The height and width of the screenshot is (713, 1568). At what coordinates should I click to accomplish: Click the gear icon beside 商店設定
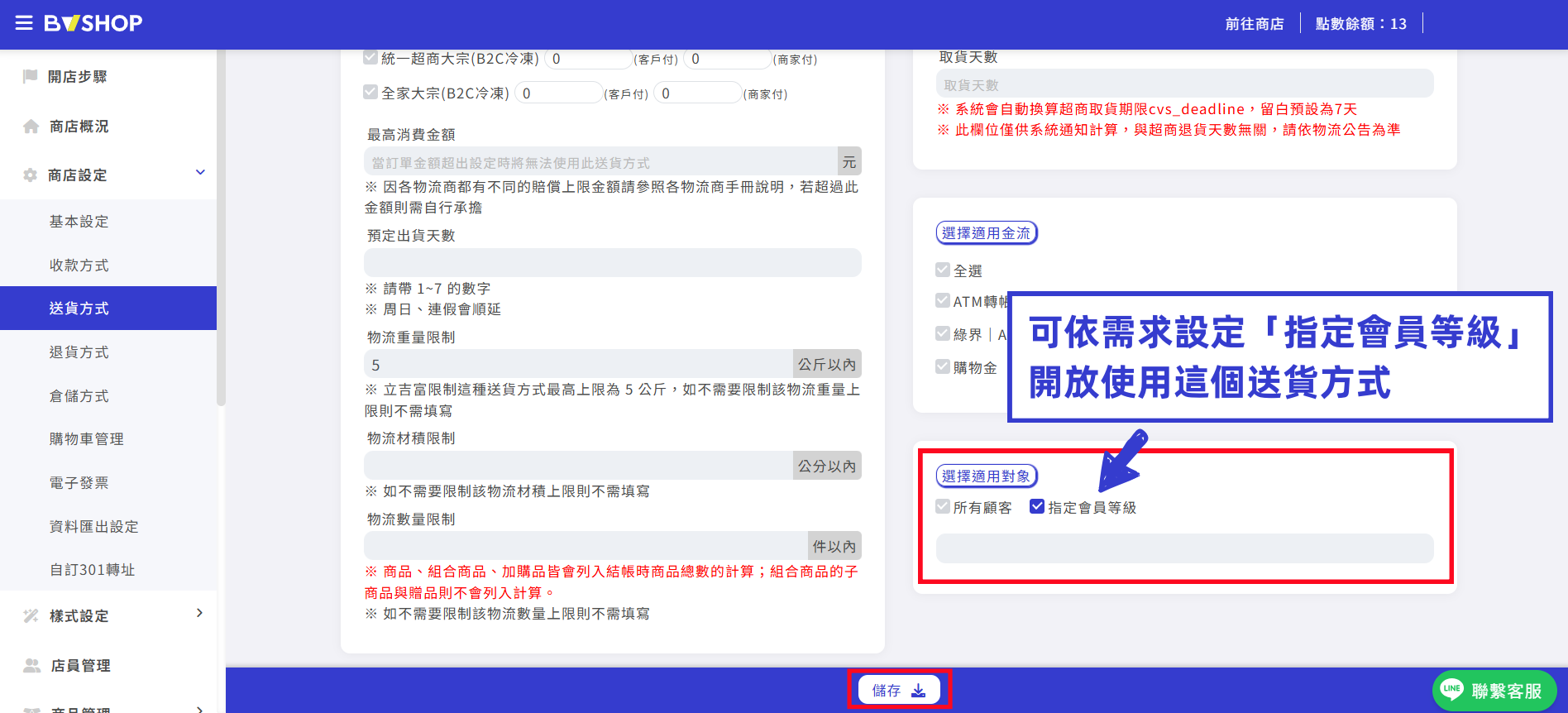coord(31,175)
